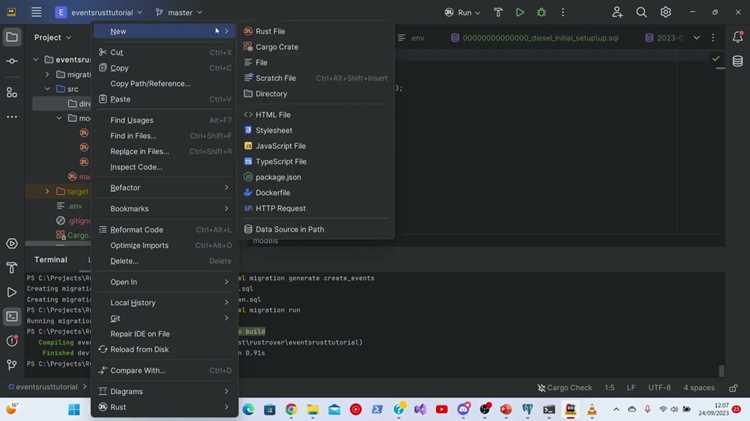Open the Git tool window
The width and height of the screenshot is (750, 421).
coord(12,365)
